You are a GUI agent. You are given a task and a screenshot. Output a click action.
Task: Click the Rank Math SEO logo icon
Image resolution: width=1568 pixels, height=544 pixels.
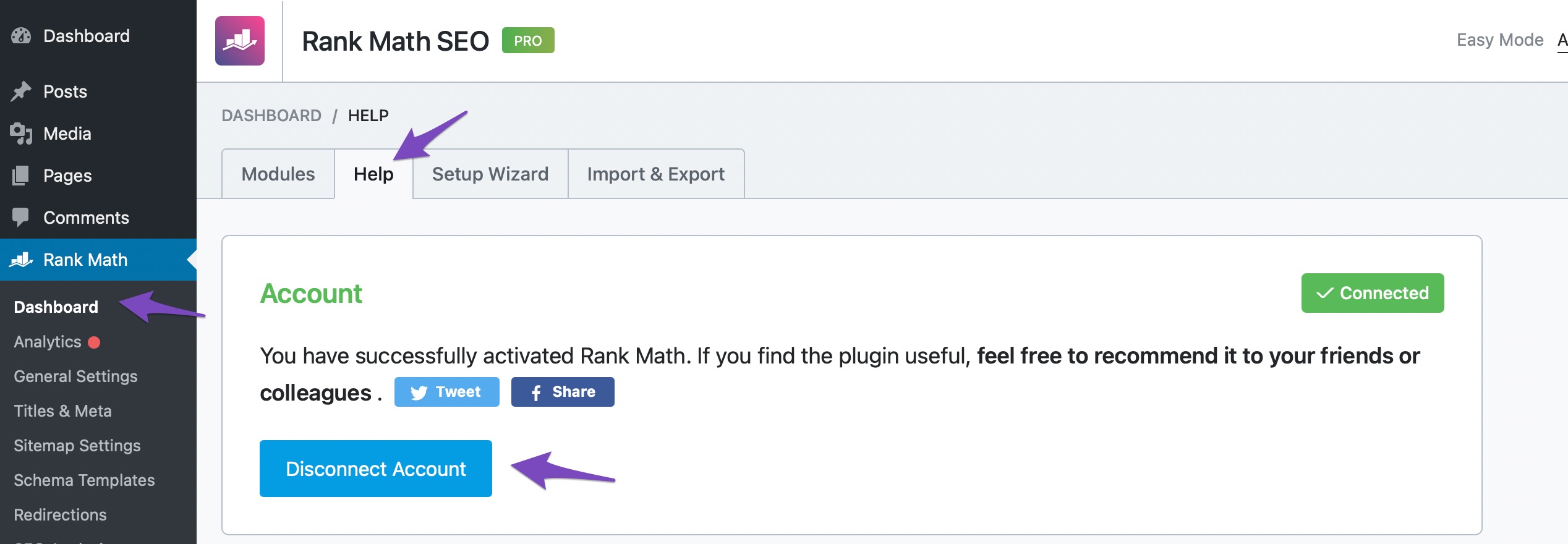240,41
